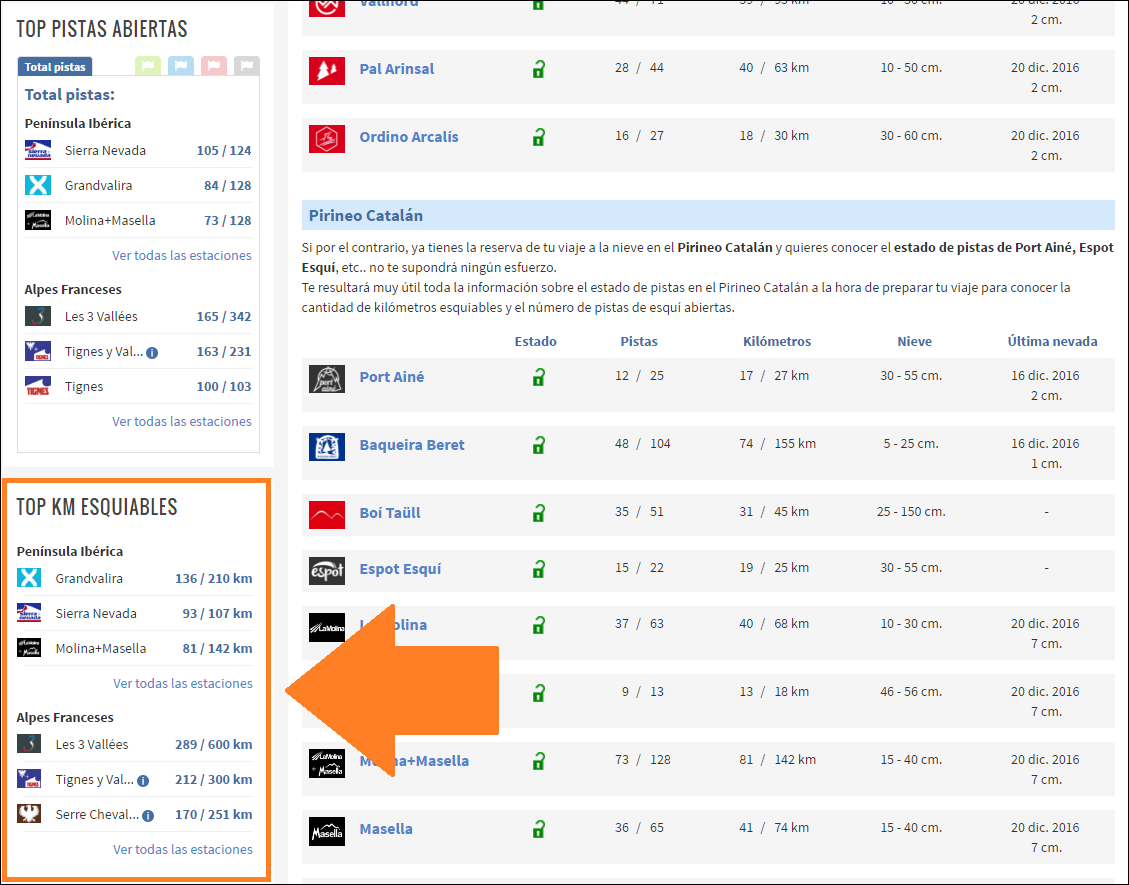Click Baqueira Beret snow depth 5 - 25 cm.

pos(911,444)
